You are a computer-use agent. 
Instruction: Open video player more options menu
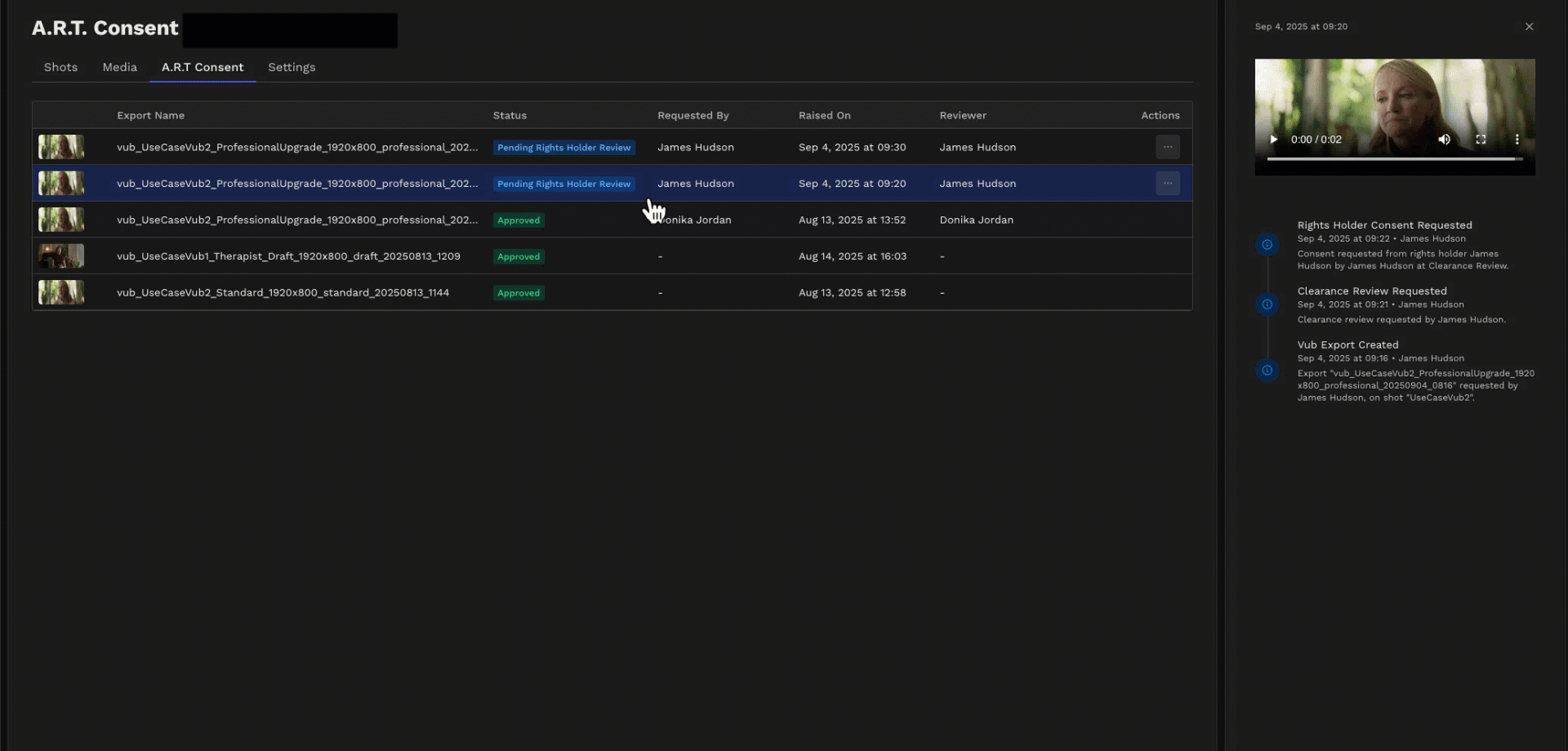[1517, 140]
